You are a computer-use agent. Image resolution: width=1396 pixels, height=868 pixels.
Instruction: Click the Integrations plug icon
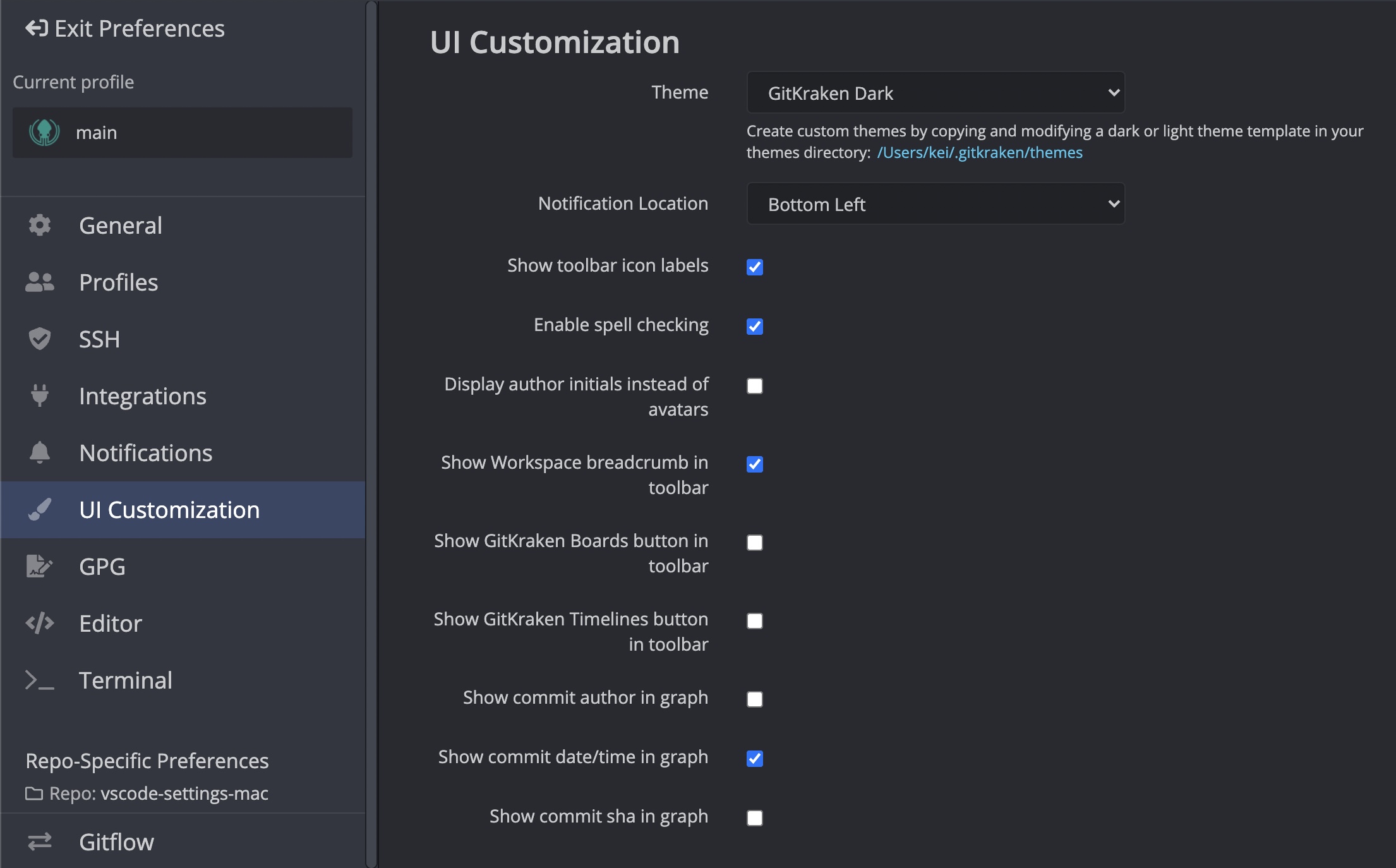coord(40,395)
